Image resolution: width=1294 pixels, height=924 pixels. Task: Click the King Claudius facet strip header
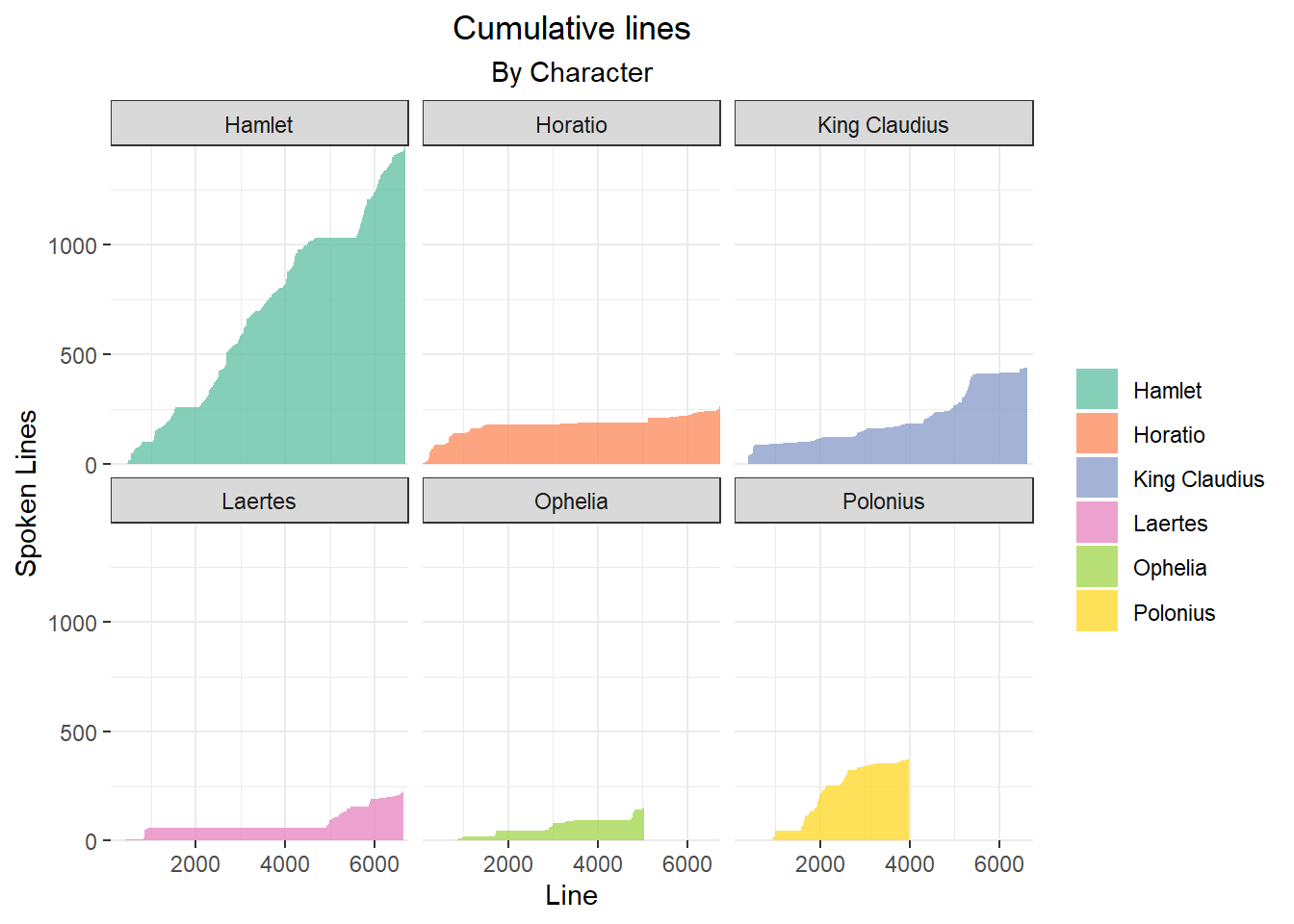pos(883,124)
